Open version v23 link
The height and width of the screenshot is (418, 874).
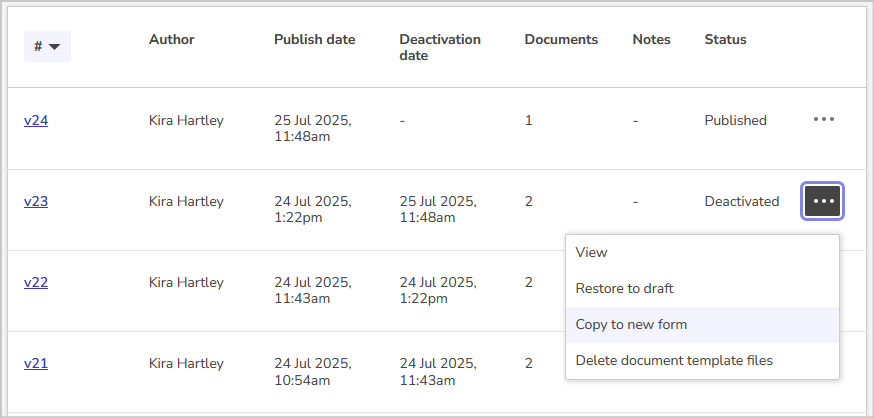pos(36,201)
